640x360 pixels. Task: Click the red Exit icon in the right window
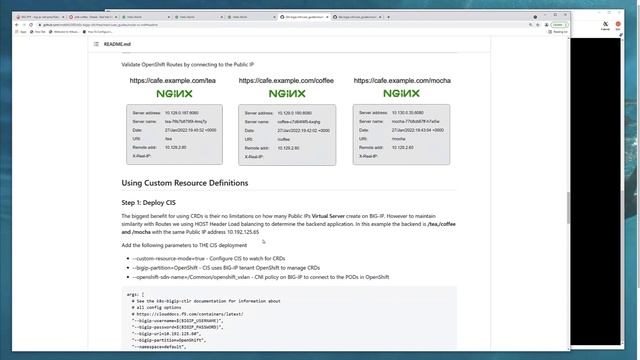point(618,26)
